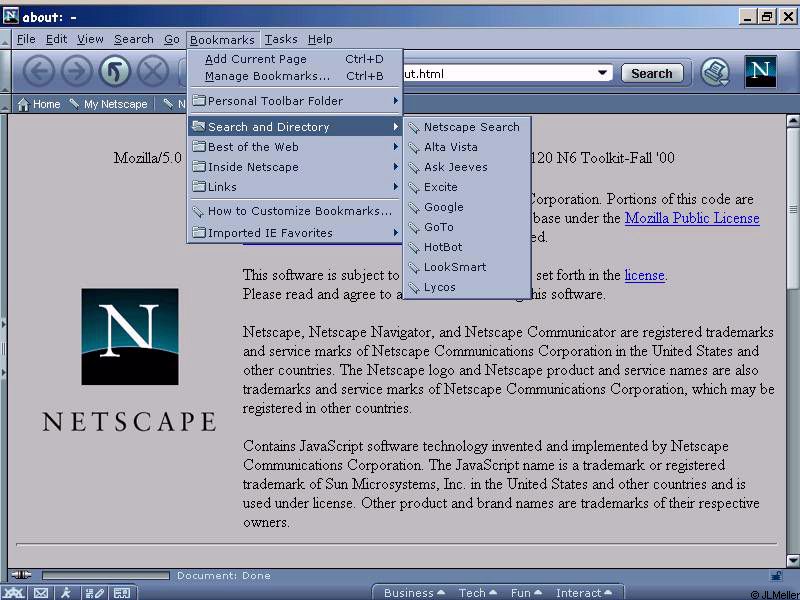Viewport: 800px width, 600px height.
Task: Click the Stop loading button
Action: (153, 71)
